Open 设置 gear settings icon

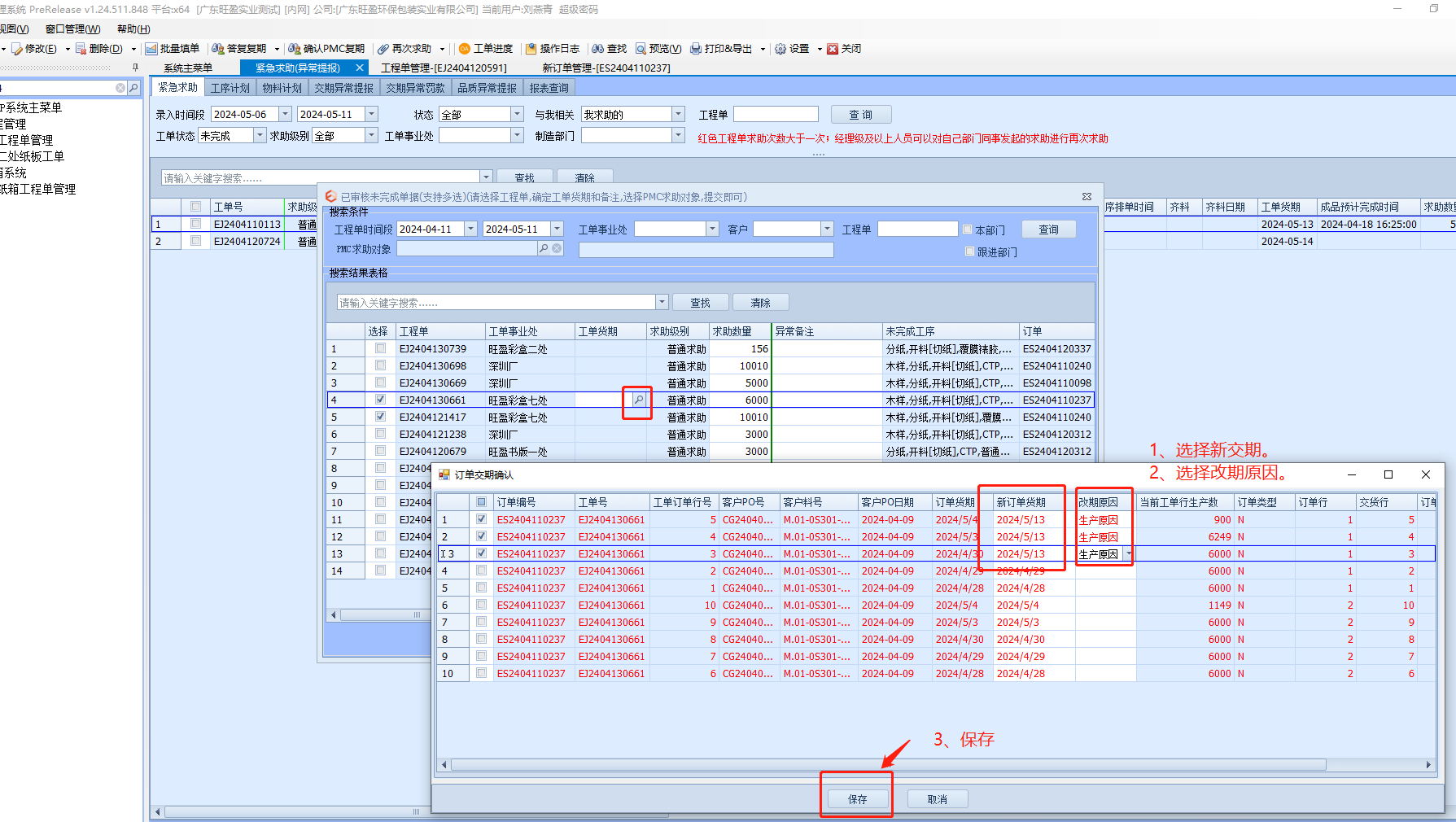[780, 49]
